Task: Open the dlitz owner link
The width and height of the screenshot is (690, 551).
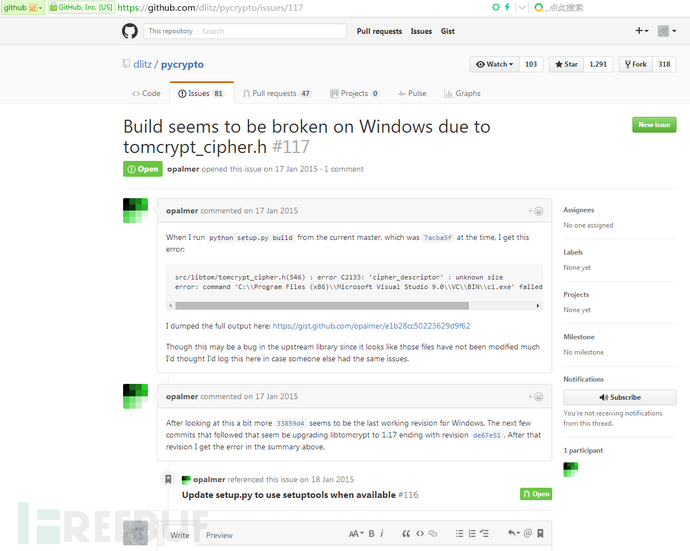Action: (143, 64)
